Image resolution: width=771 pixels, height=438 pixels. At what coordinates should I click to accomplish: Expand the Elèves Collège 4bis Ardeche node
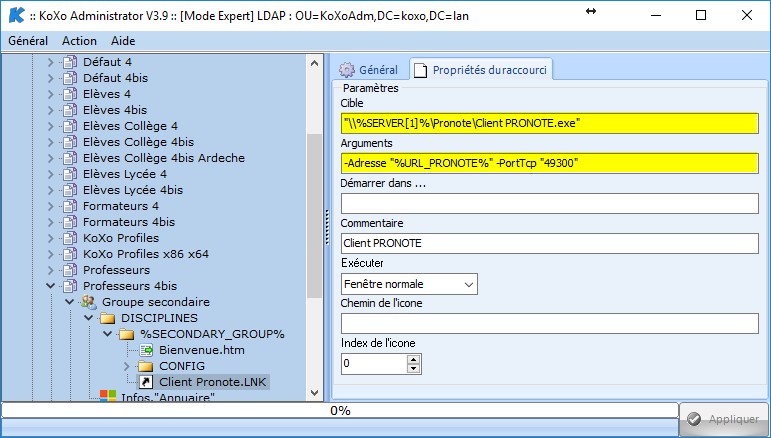50,158
